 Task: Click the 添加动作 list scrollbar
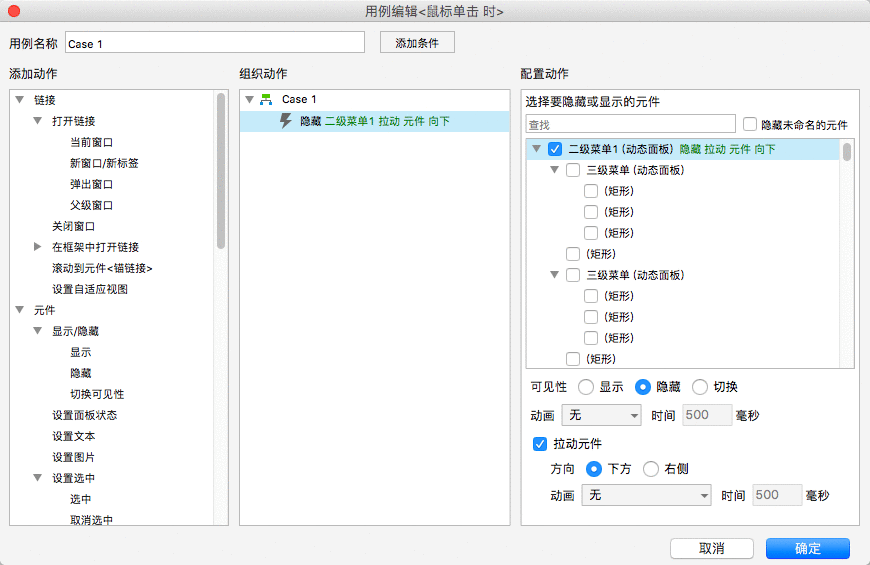[221, 171]
